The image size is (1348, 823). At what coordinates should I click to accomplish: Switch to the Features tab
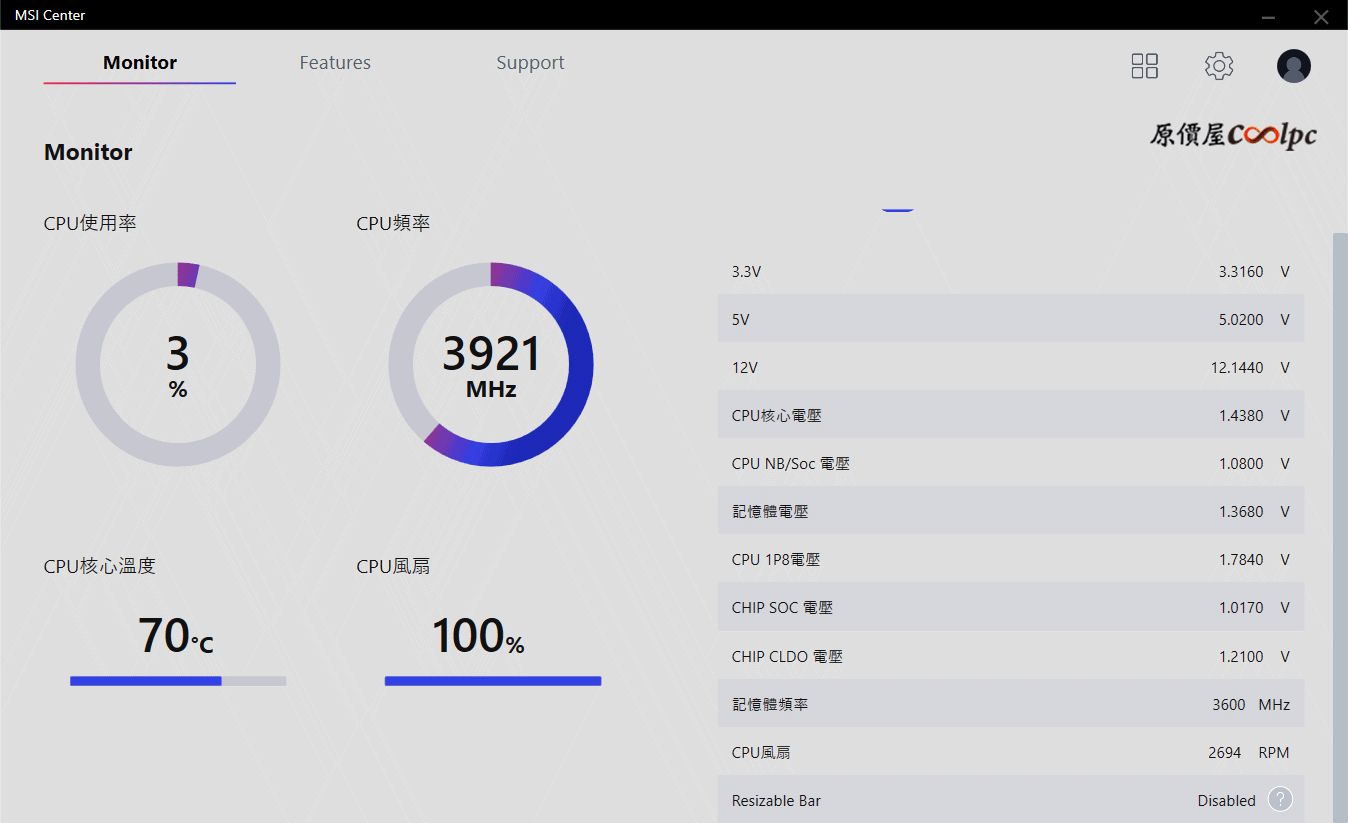[x=335, y=63]
